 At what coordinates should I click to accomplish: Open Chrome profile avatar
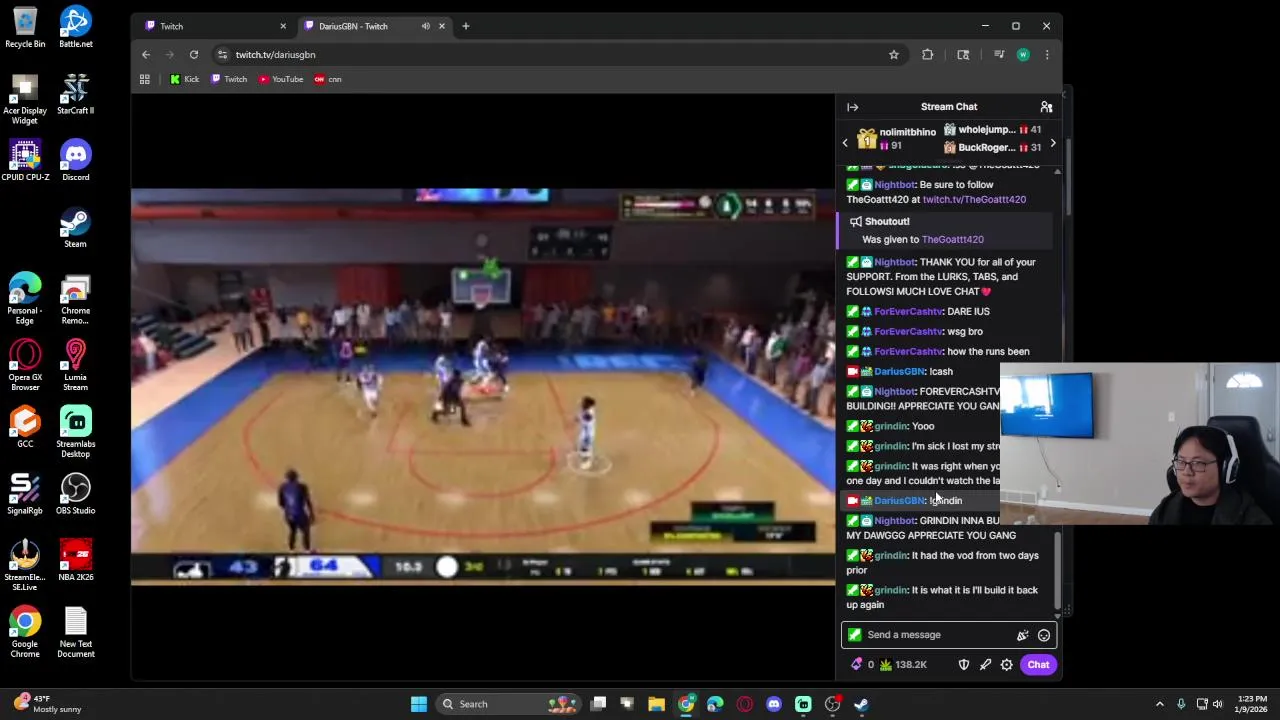pyautogui.click(x=1023, y=55)
